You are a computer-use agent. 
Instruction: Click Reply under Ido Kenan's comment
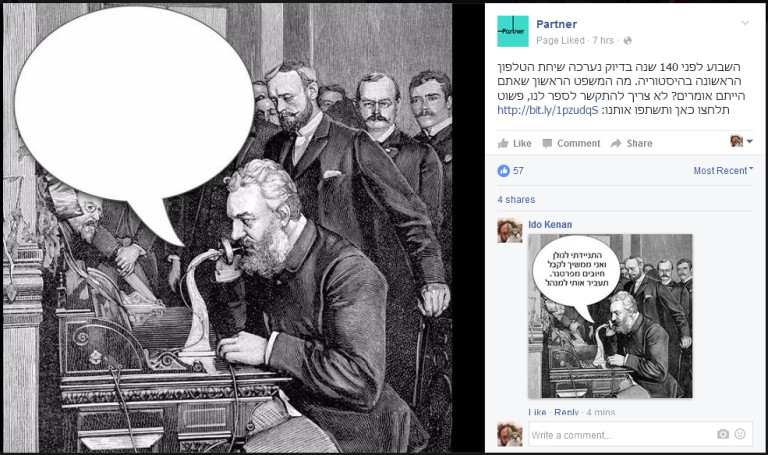click(566, 412)
